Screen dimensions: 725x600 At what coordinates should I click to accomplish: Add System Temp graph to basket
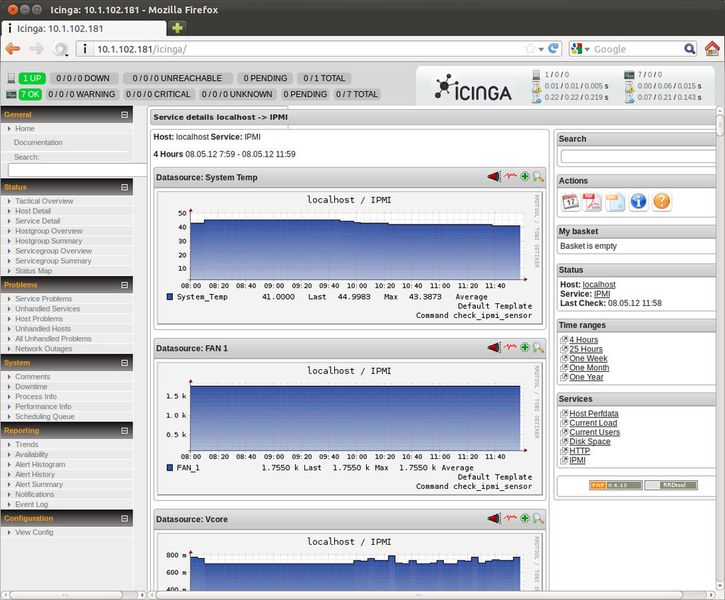point(524,176)
